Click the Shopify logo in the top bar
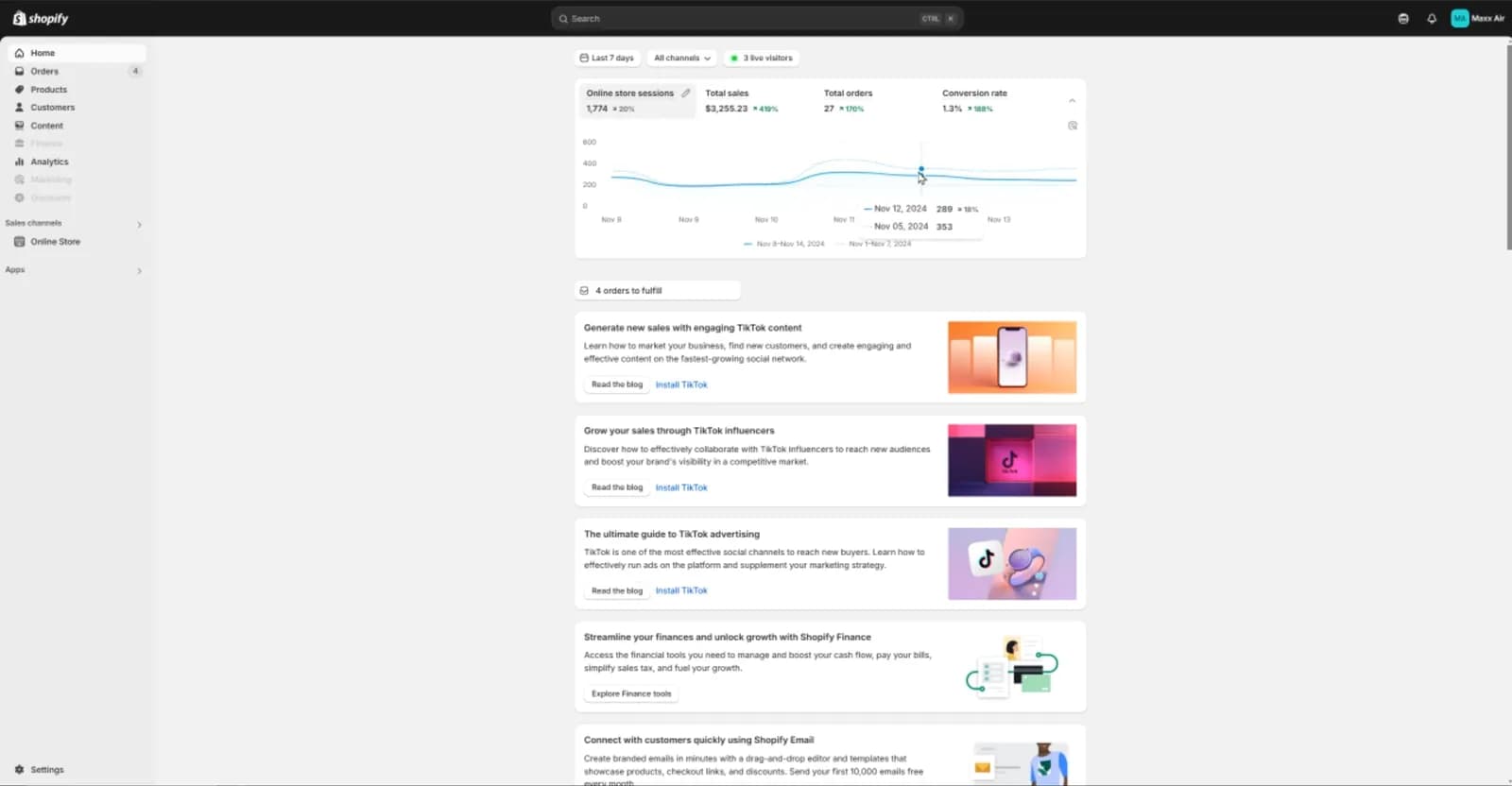This screenshot has width=1512, height=786. (x=41, y=18)
